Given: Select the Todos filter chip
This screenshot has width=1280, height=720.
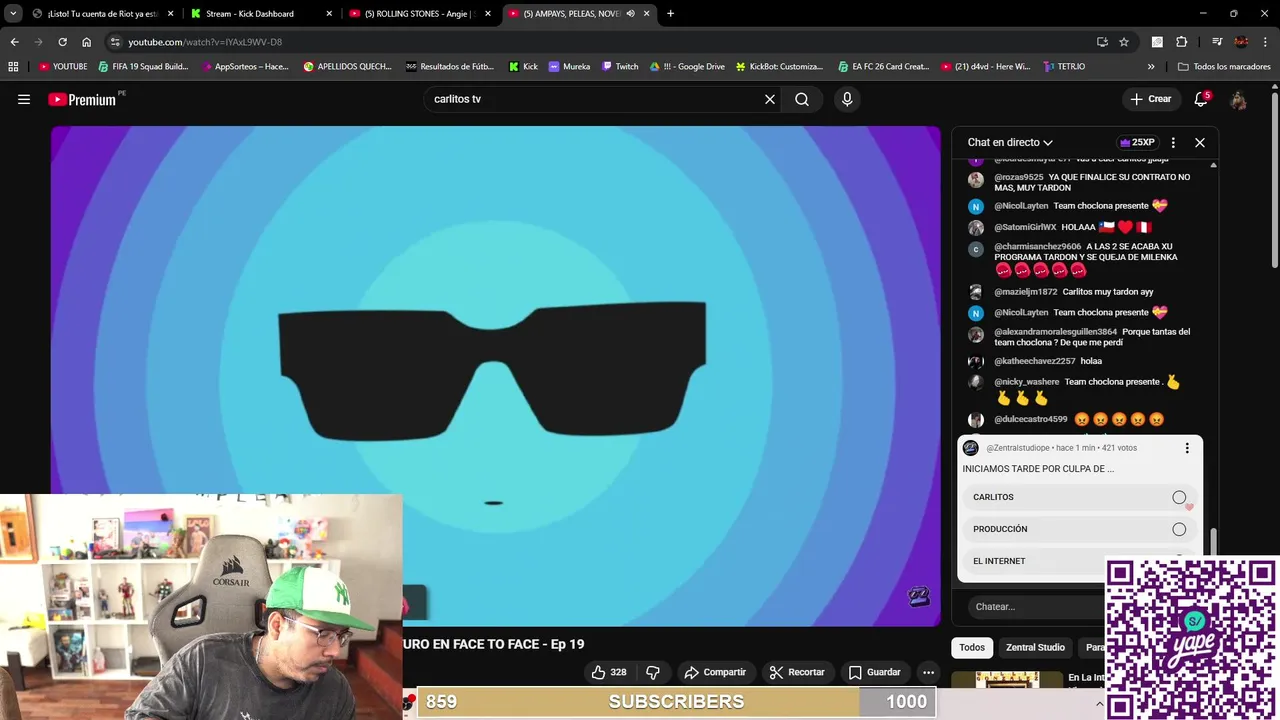Looking at the screenshot, I should [972, 647].
